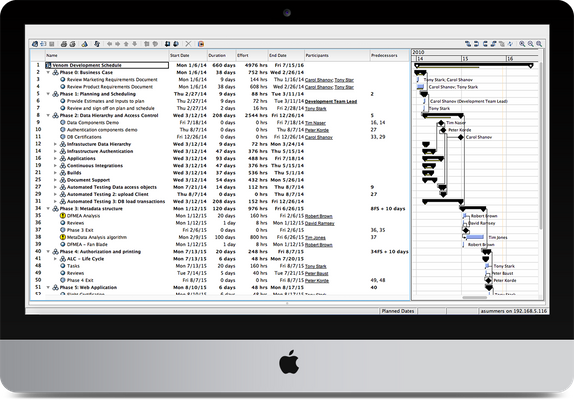Select the finish-to-finish link icon

click(476, 44)
